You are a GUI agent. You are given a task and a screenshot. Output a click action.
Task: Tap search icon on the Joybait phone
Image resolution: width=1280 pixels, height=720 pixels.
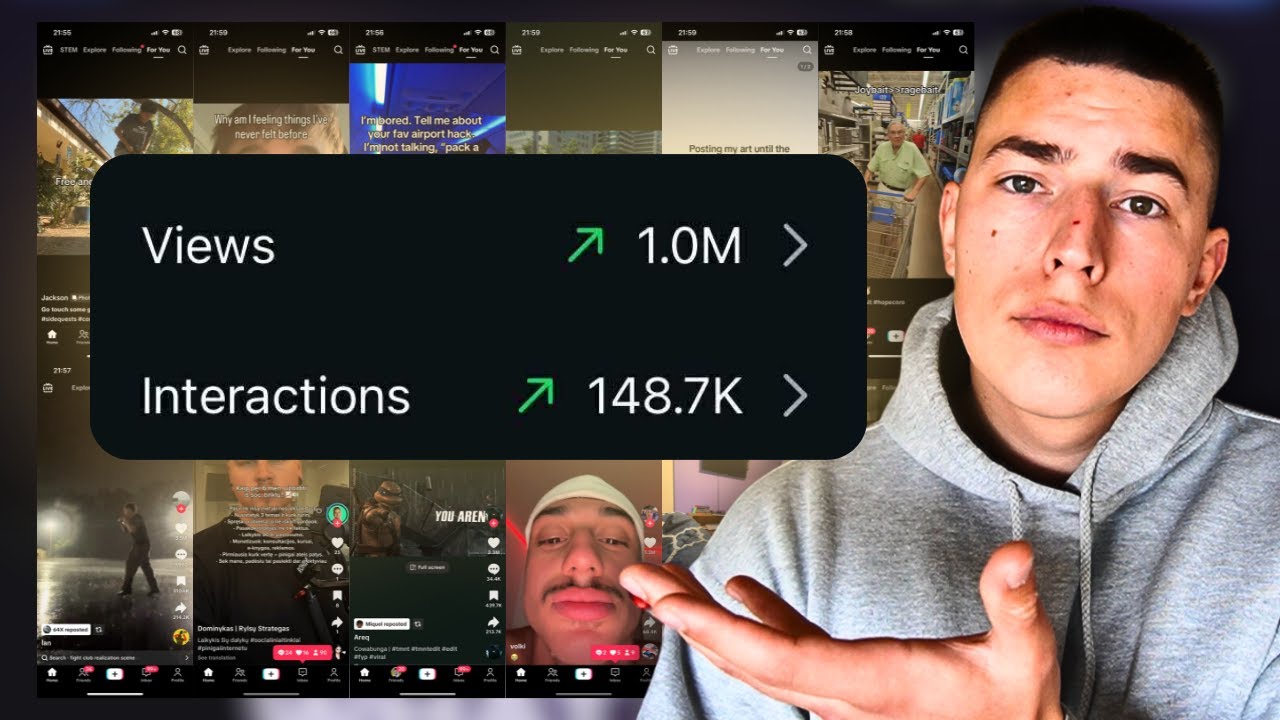963,49
